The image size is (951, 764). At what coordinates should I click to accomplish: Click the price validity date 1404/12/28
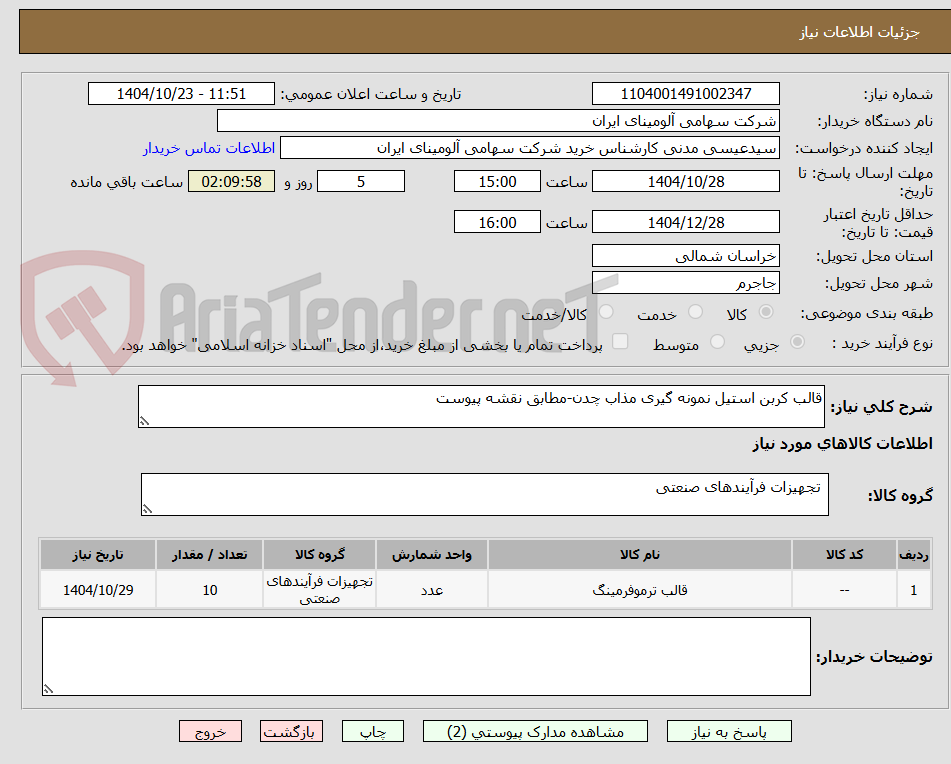click(685, 222)
